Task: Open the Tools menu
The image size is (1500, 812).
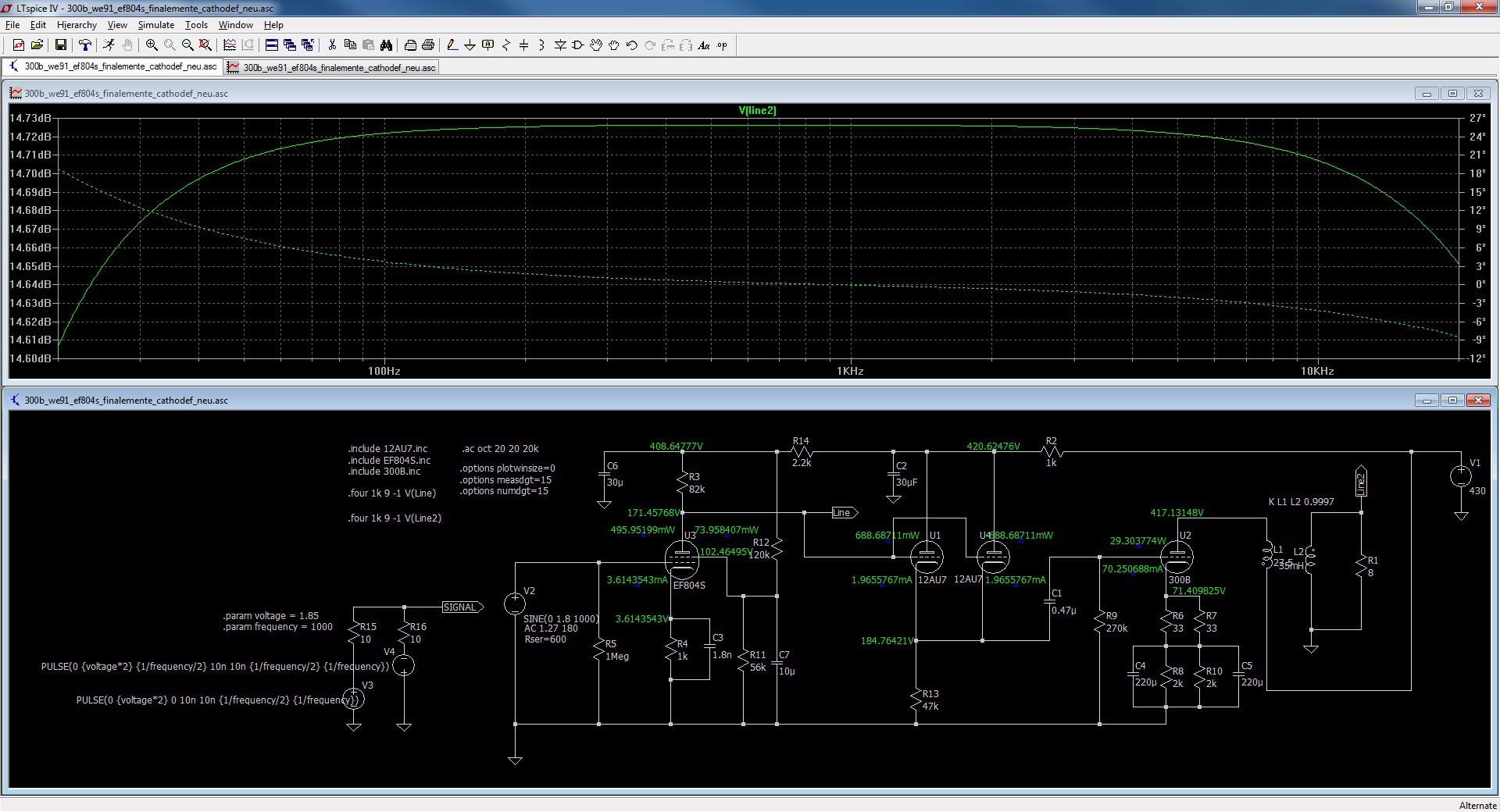Action: pyautogui.click(x=196, y=25)
